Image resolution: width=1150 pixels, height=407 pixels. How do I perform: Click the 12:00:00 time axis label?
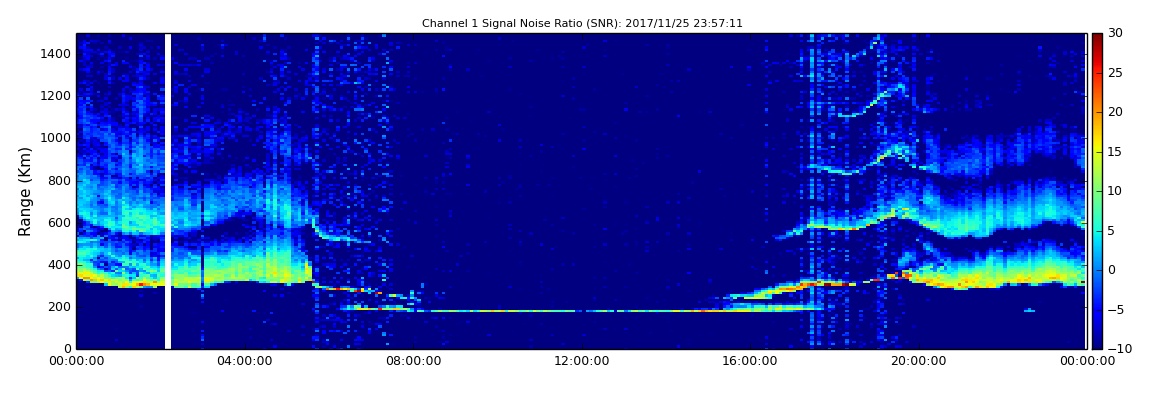click(582, 361)
